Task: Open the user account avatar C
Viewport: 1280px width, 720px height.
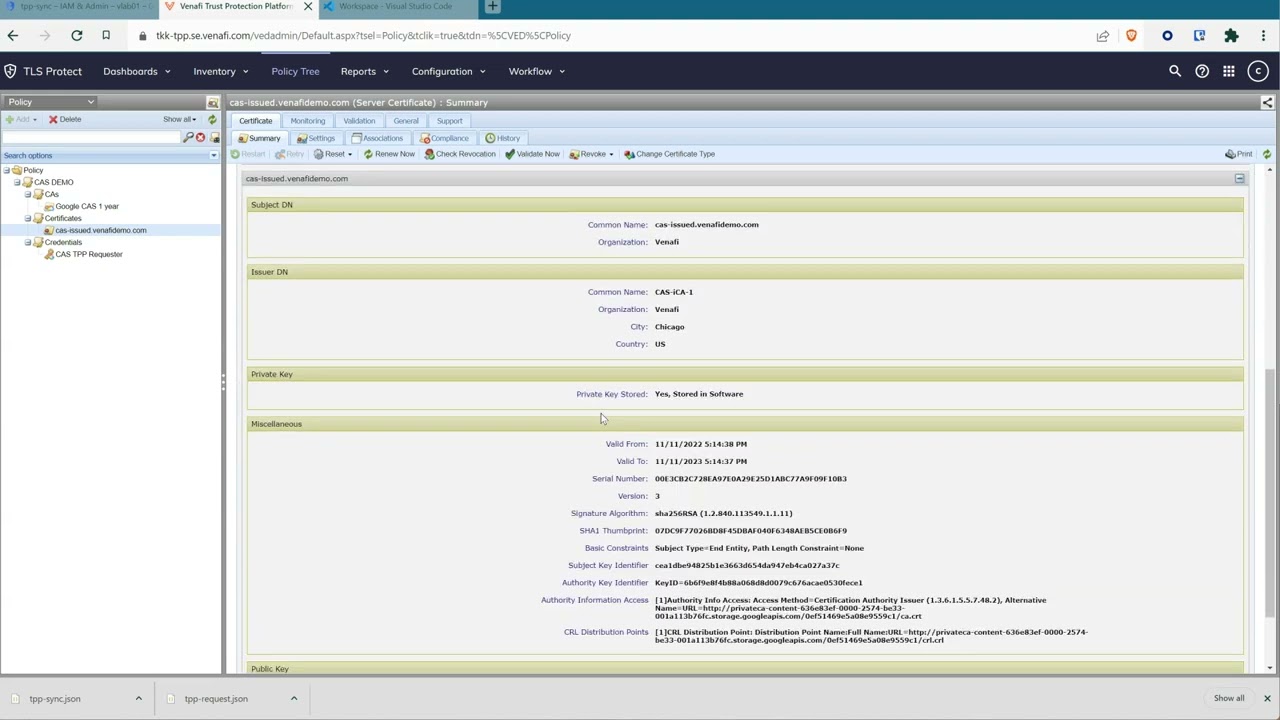Action: click(1258, 71)
